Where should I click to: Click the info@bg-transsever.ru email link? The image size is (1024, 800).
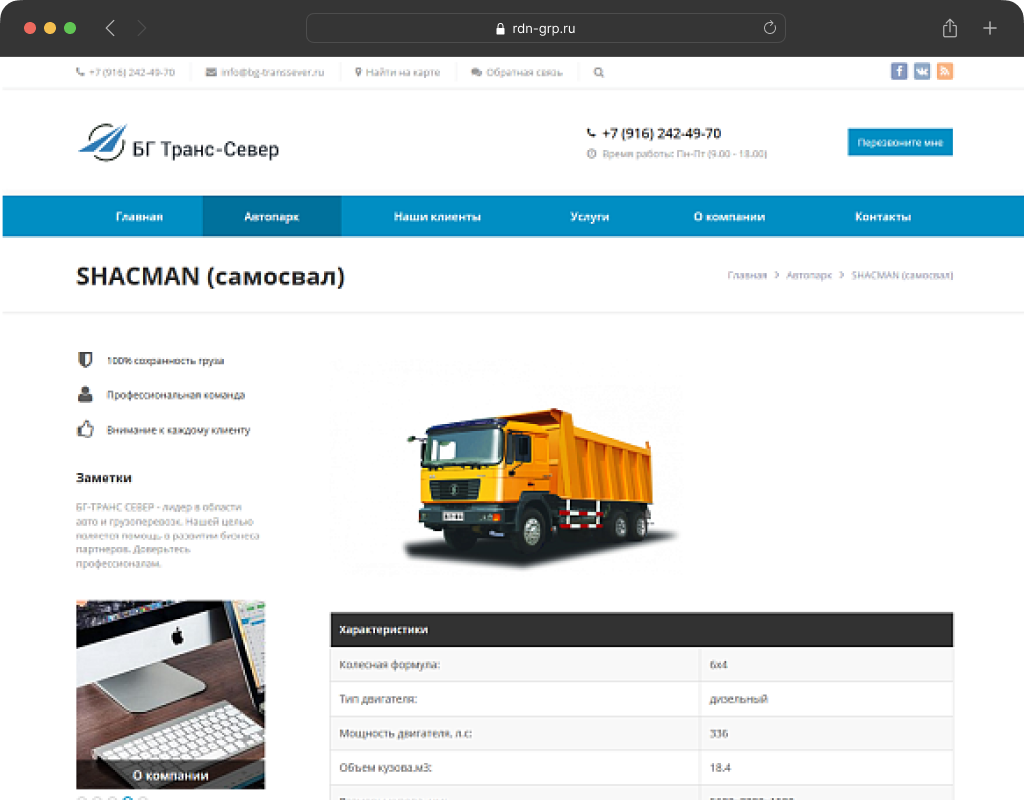265,72
